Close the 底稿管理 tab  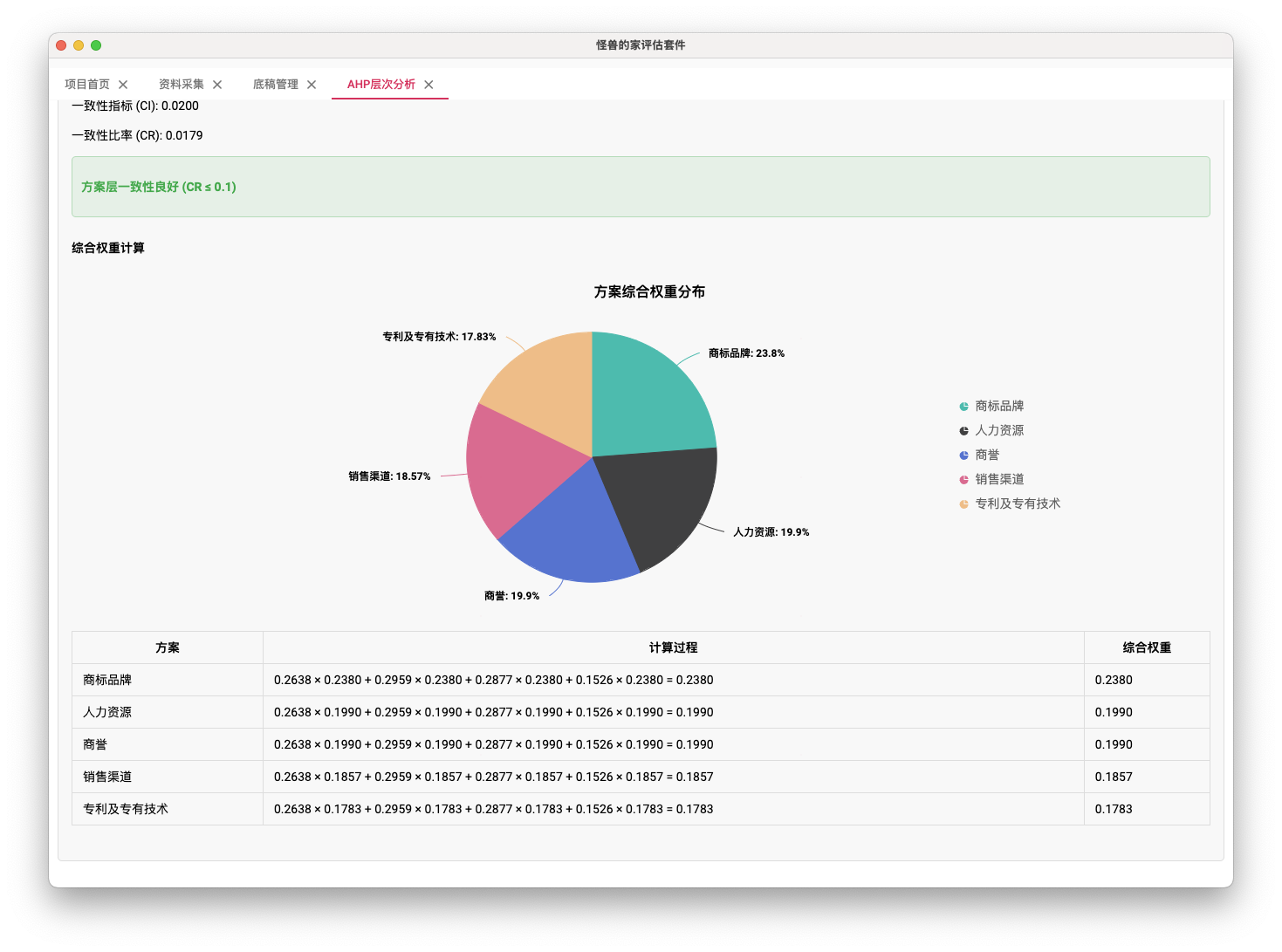coord(312,85)
